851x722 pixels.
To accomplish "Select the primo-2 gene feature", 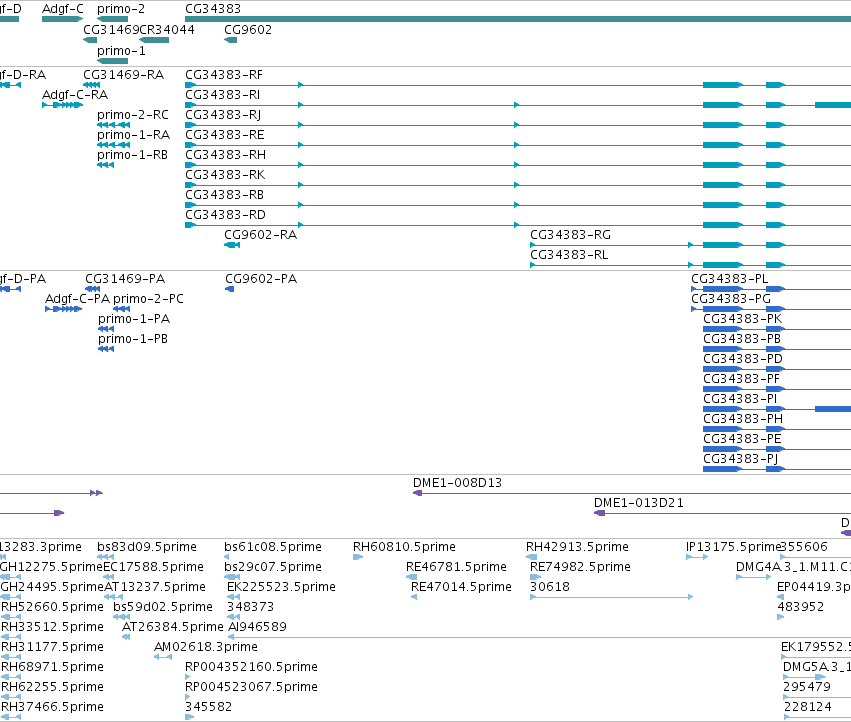I will (112, 19).
